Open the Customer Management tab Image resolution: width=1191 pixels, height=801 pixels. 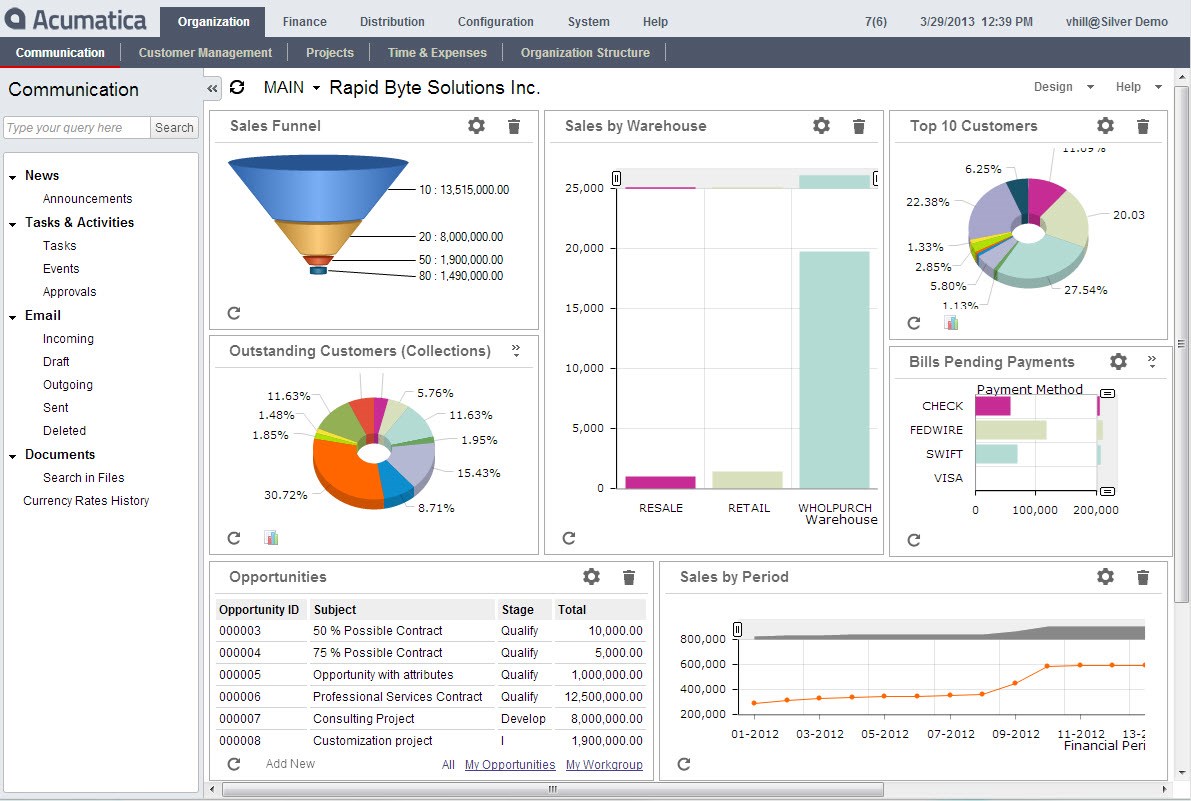point(205,52)
